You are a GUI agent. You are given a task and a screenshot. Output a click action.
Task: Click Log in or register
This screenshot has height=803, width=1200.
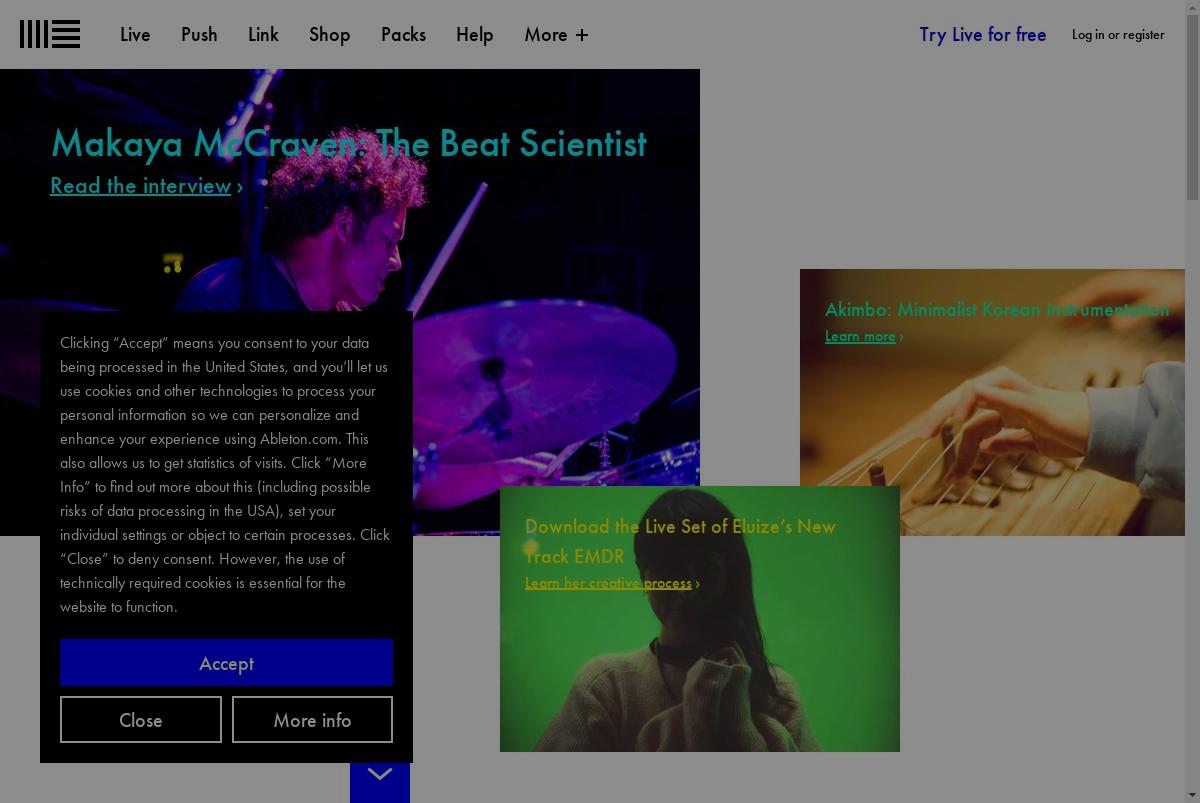[1118, 34]
